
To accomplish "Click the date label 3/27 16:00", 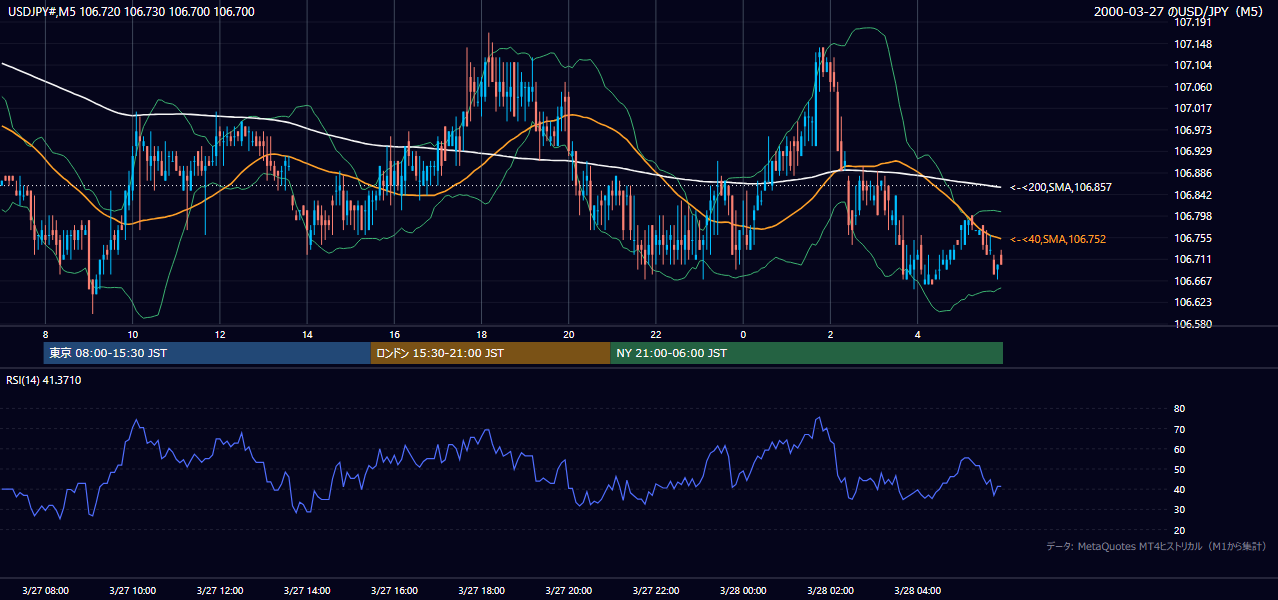I will pyautogui.click(x=394, y=590).
